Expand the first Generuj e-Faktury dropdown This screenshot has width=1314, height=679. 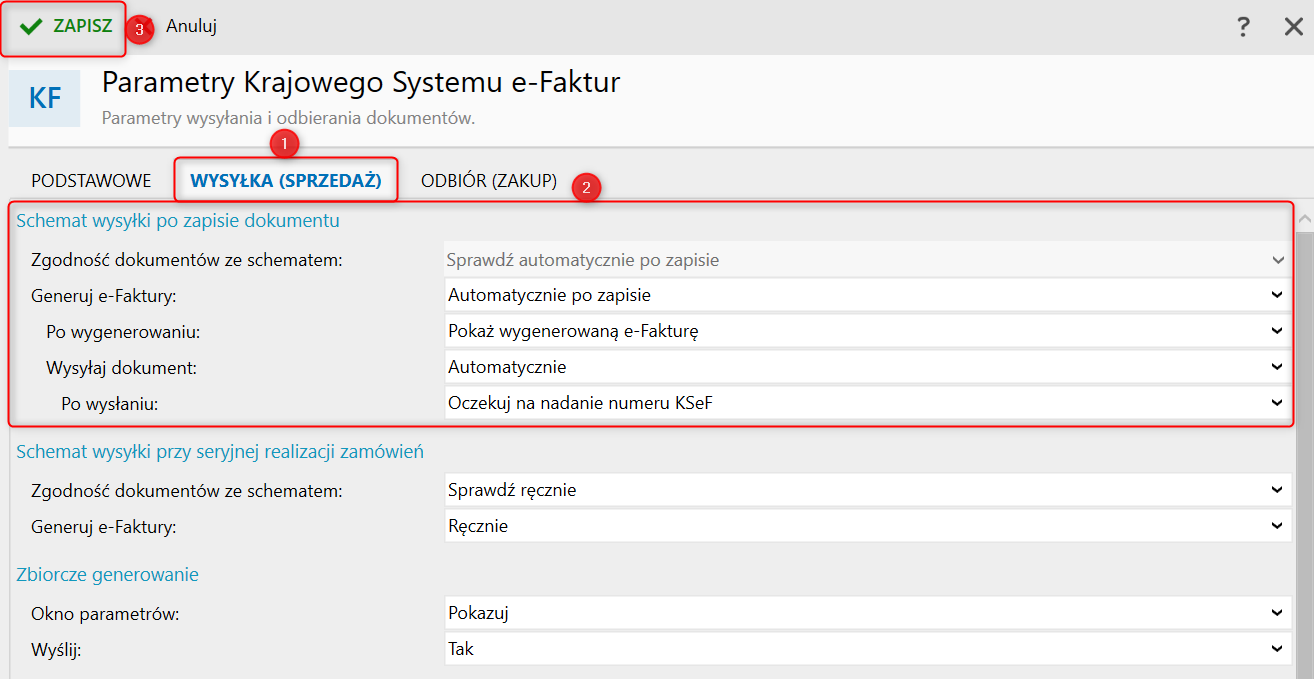tap(866, 295)
